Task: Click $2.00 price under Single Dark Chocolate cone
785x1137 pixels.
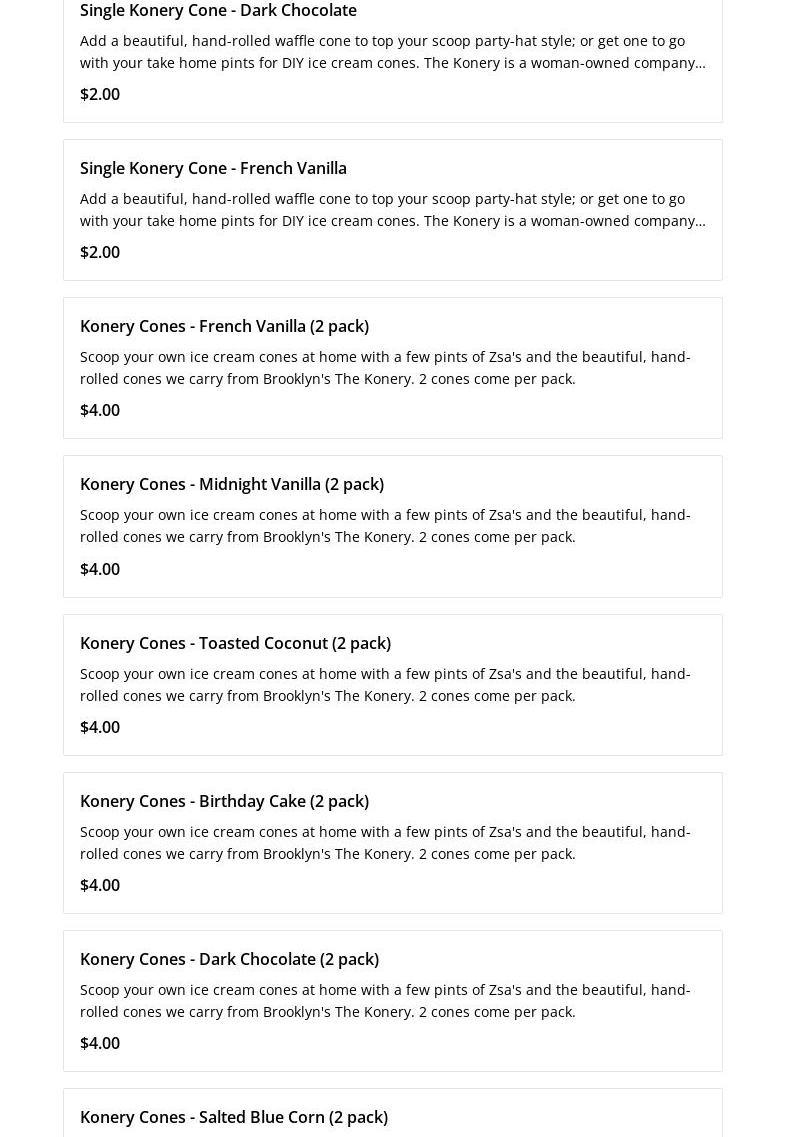Action: pyautogui.click(x=100, y=94)
